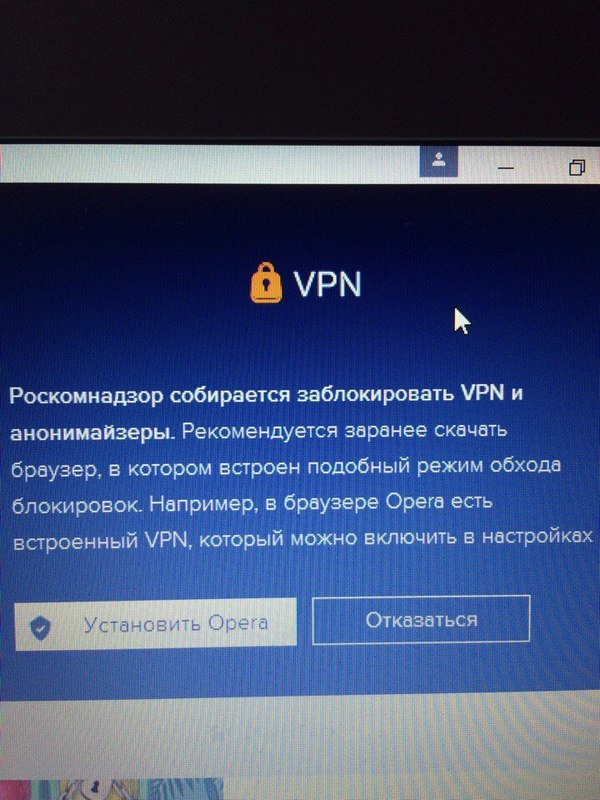Viewport: 600px width, 800px height.
Task: Decline the offer with "Отказаться"
Action: pyautogui.click(x=421, y=619)
